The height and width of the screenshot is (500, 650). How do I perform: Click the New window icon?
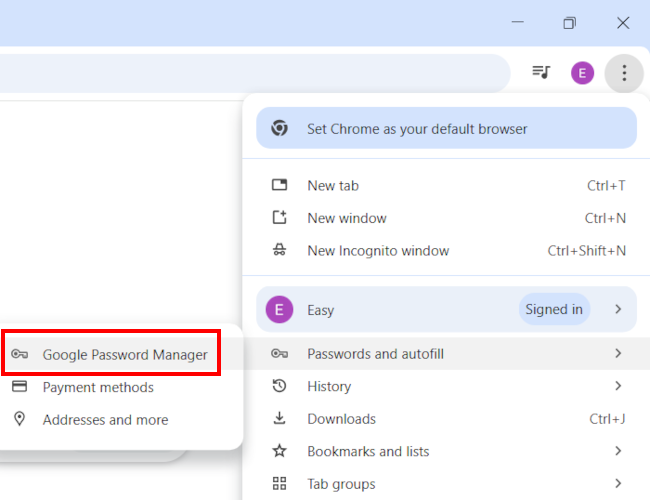[x=279, y=217]
